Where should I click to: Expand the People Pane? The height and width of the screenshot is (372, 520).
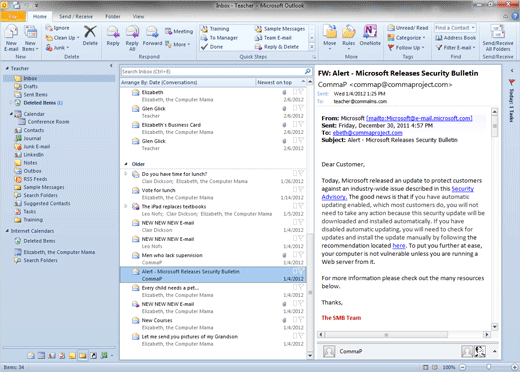[x=494, y=351]
